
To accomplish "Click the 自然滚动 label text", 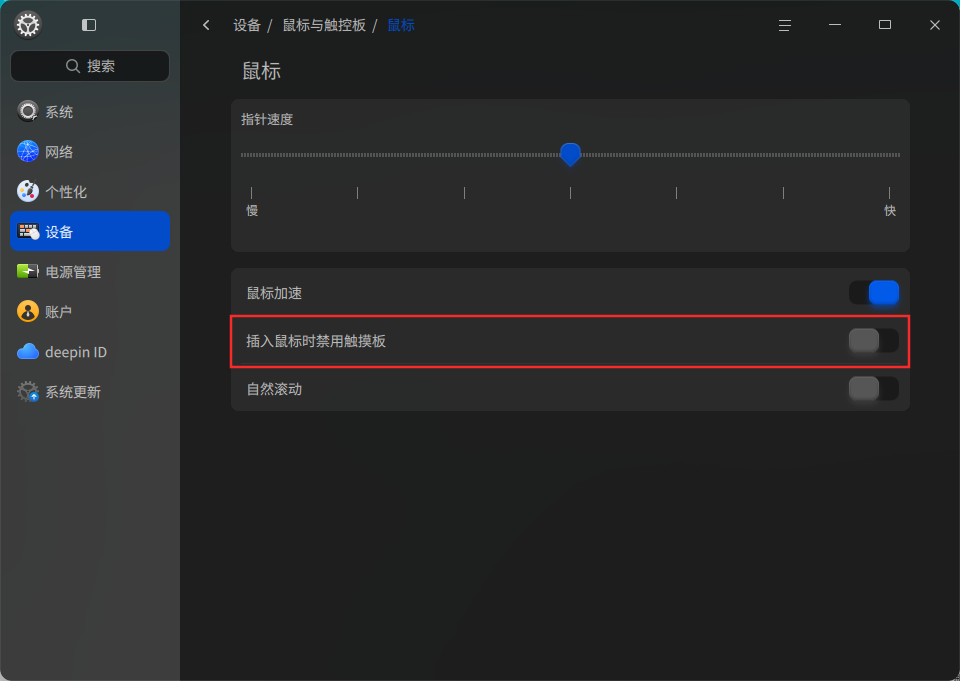I will [x=274, y=389].
